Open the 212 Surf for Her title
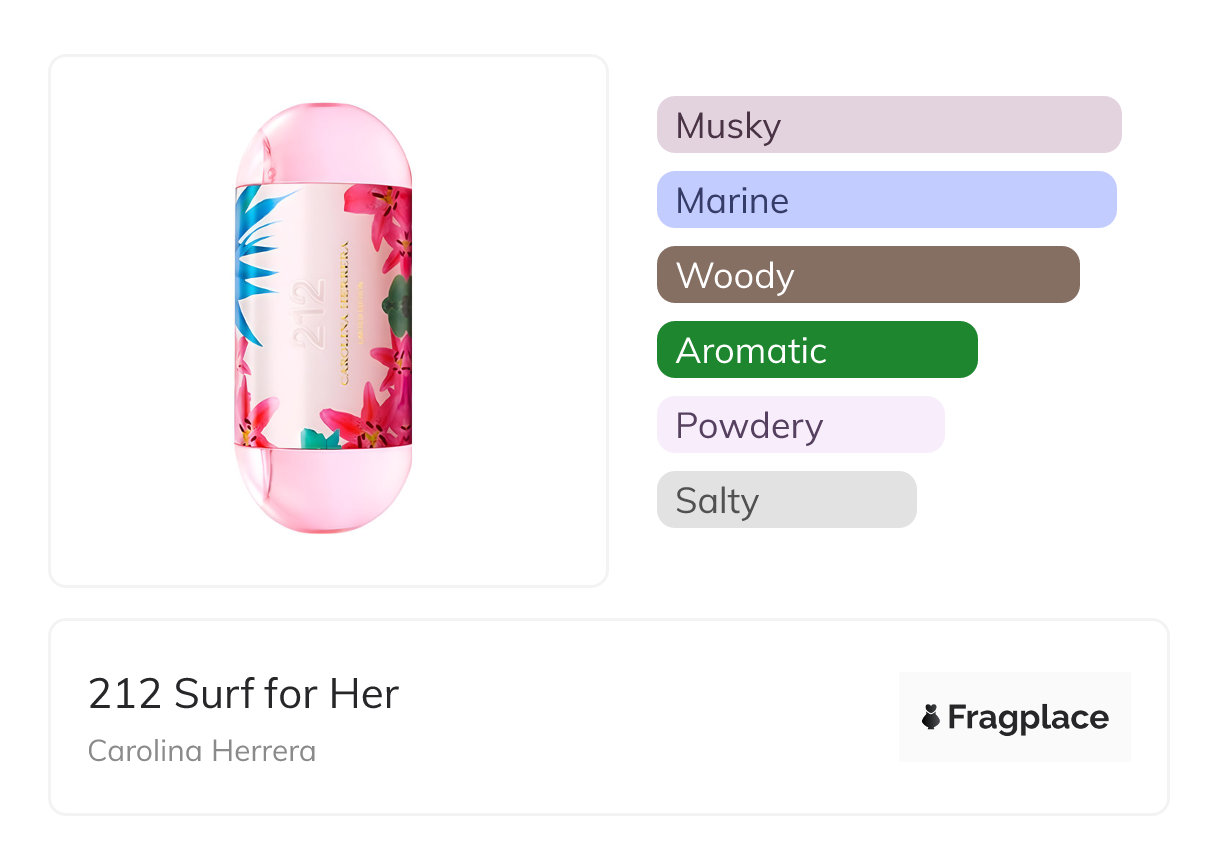 point(243,694)
